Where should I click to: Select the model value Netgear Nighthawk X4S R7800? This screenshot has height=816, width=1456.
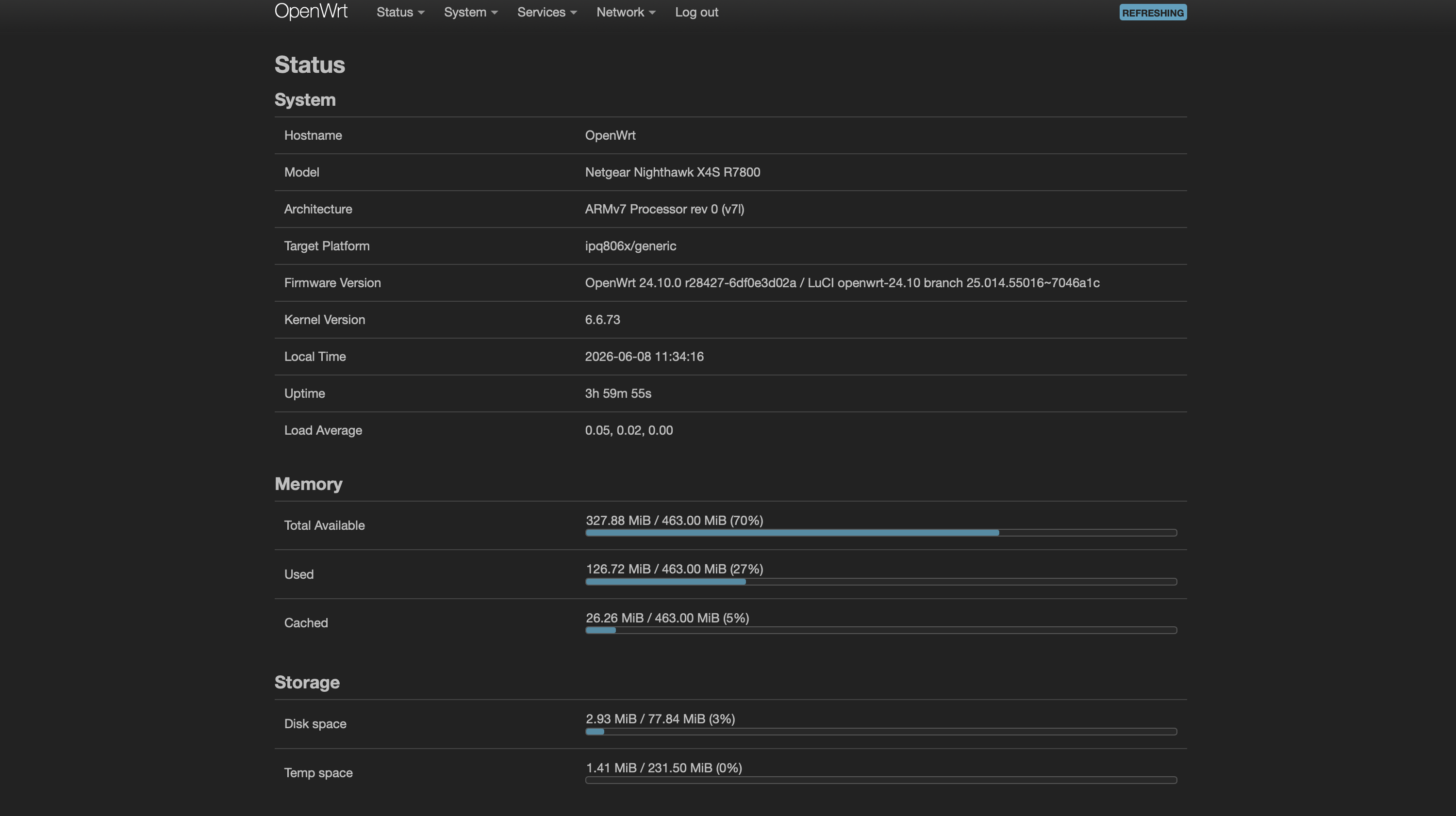pyautogui.click(x=672, y=172)
